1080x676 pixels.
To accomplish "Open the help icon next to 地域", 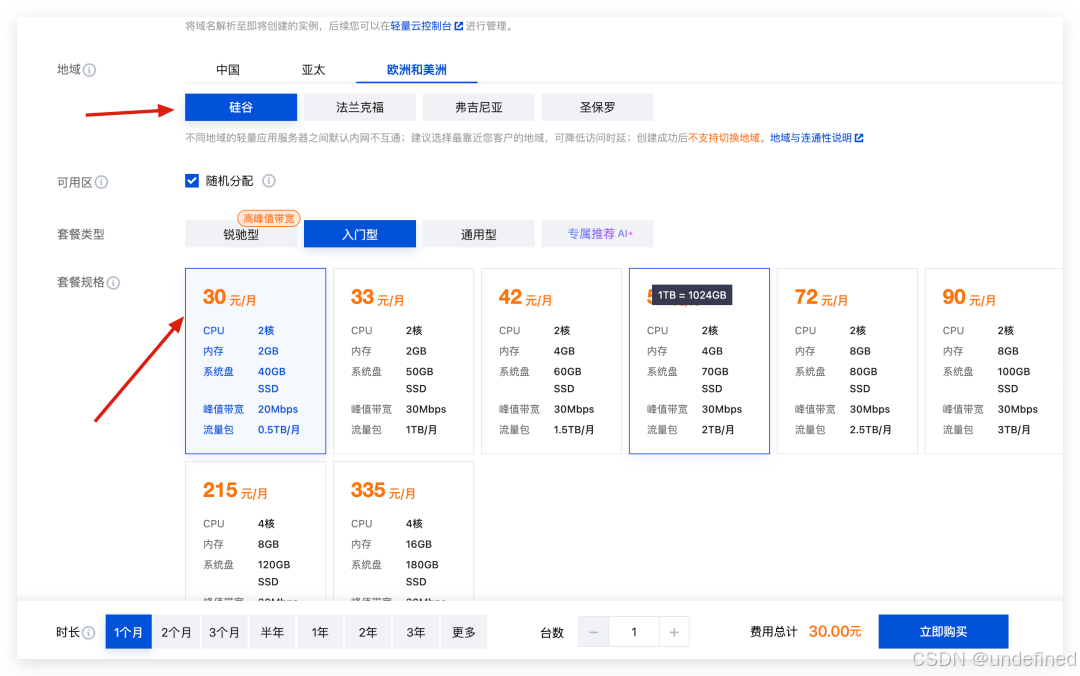I will coord(90,70).
